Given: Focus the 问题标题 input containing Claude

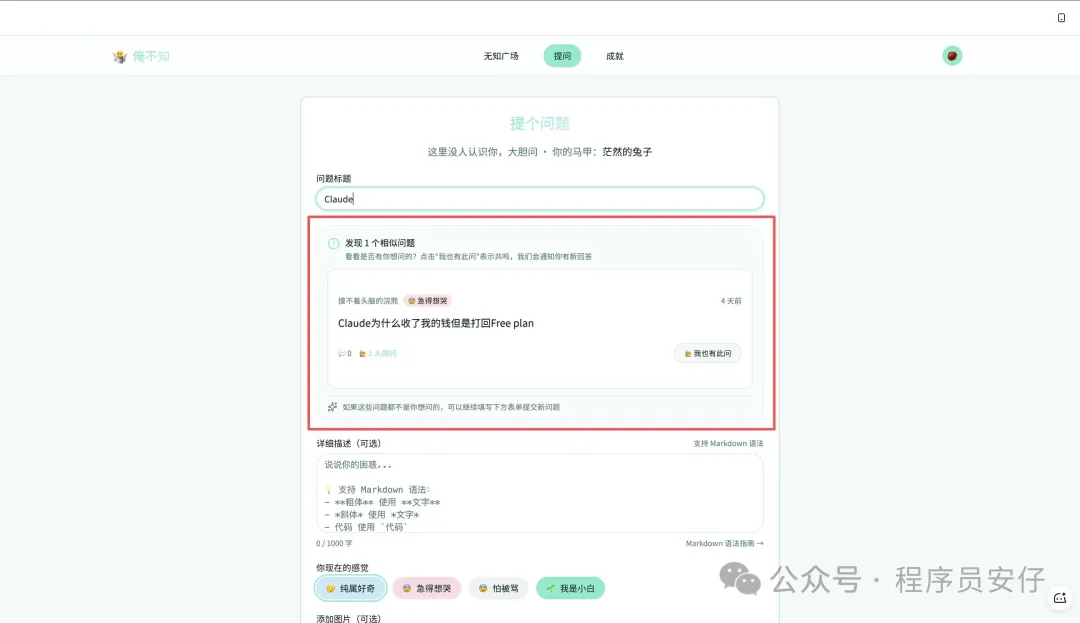Looking at the screenshot, I should click(x=540, y=199).
